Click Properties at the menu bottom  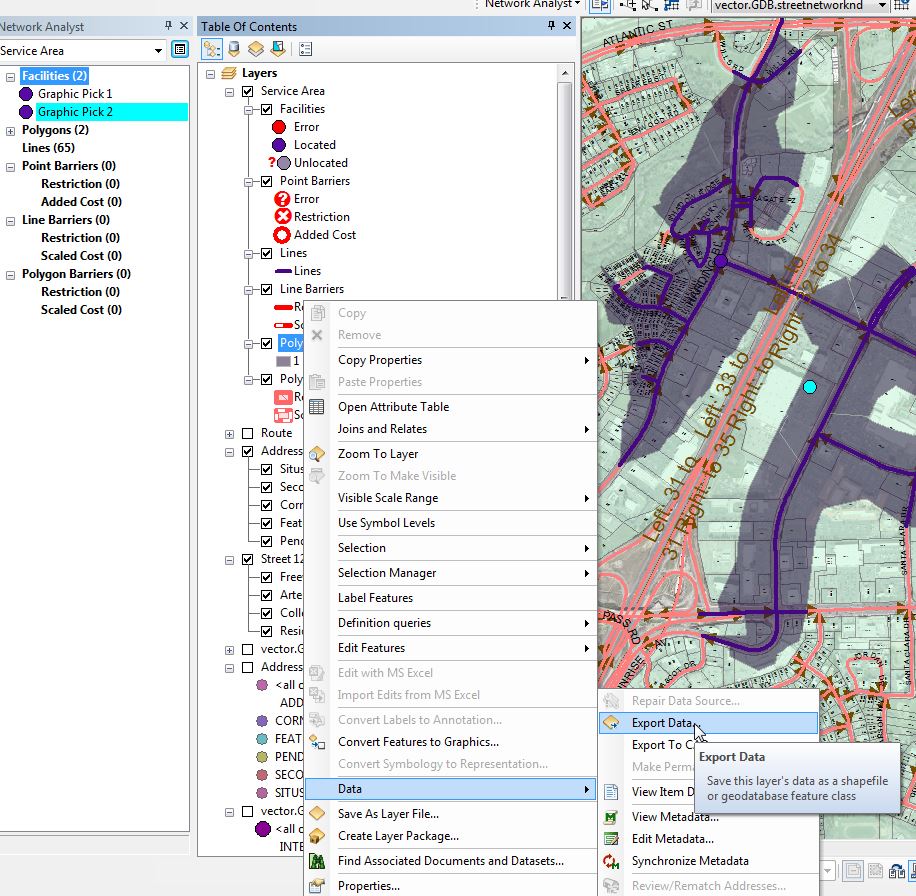[368, 886]
